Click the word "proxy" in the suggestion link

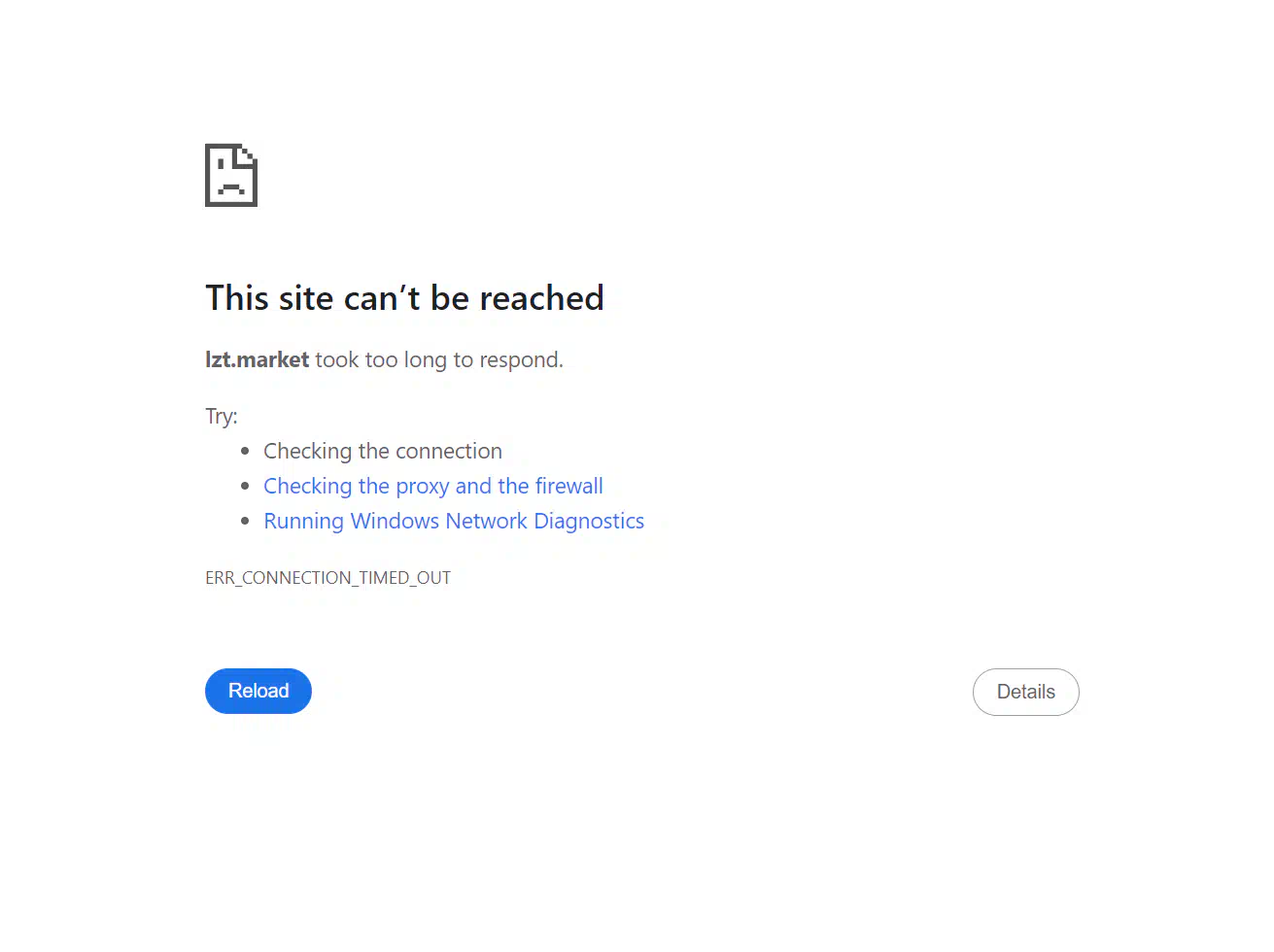pos(422,487)
